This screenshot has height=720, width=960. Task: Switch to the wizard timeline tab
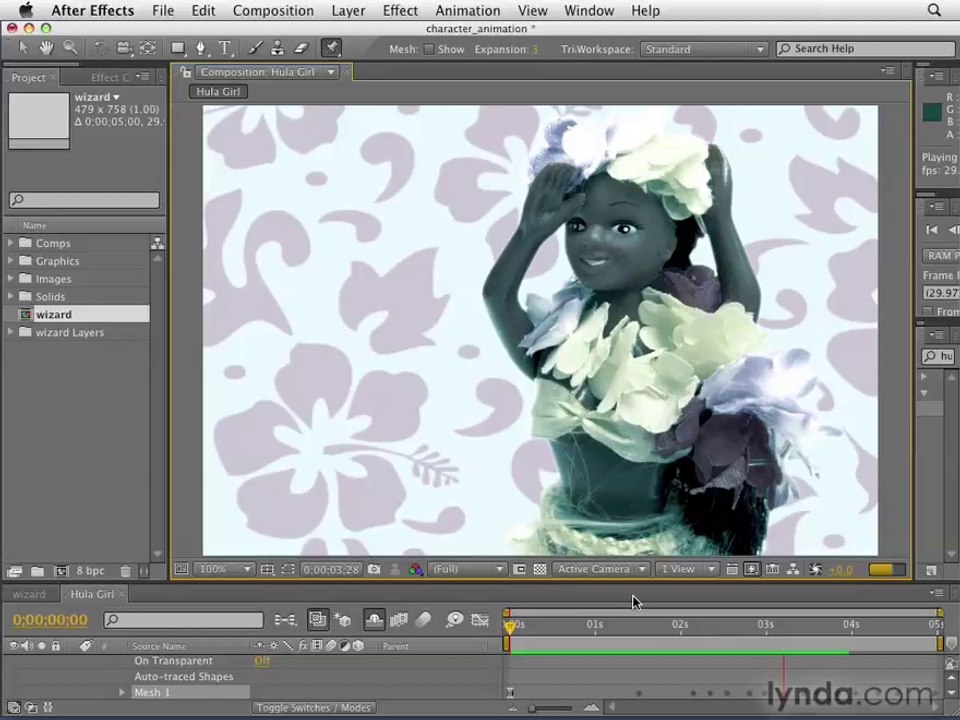click(29, 594)
